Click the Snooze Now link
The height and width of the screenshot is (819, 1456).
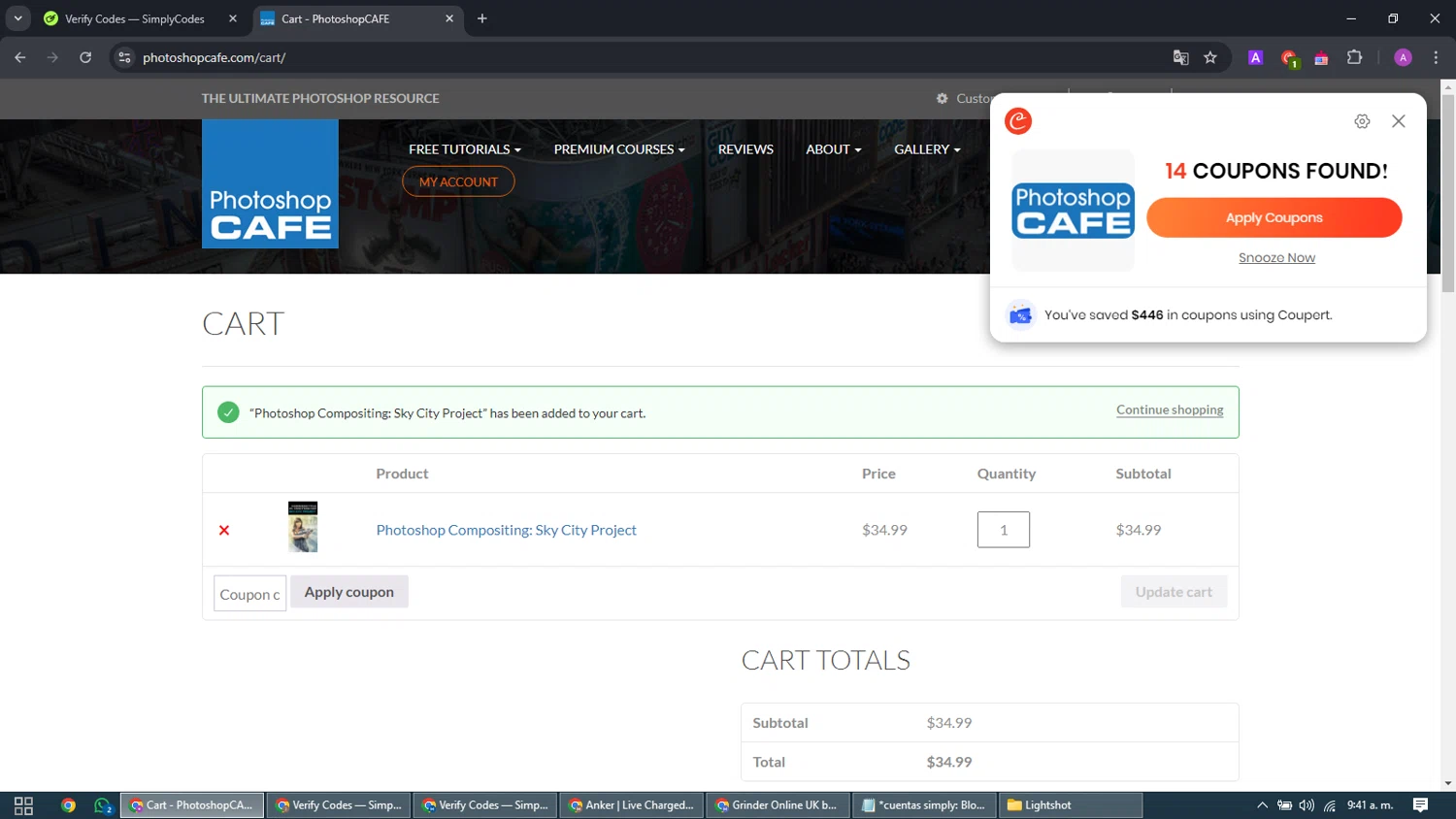[x=1276, y=257]
